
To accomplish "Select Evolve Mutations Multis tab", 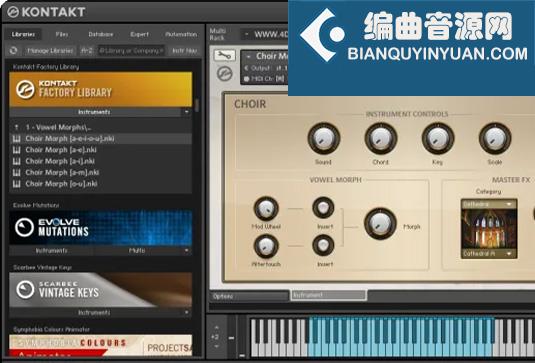I will 137,251.
